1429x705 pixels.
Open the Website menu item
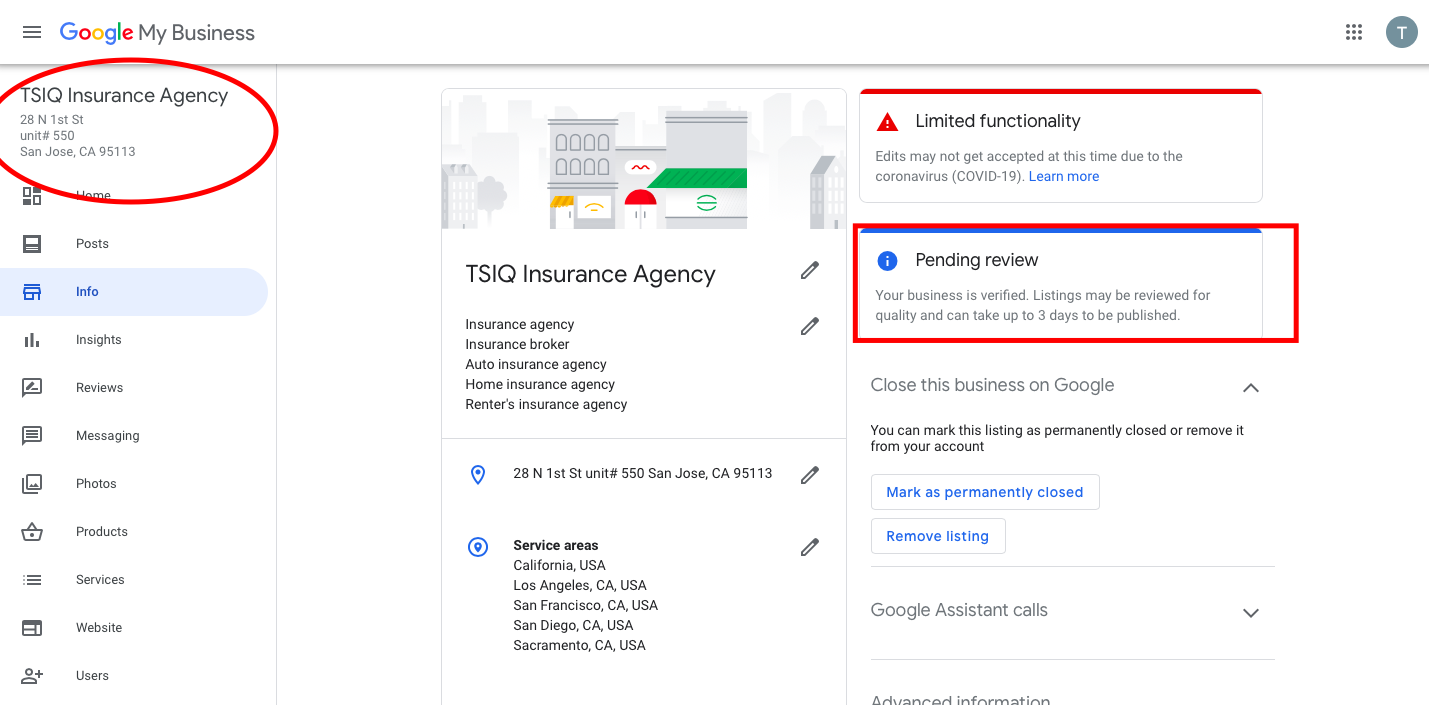point(134,628)
